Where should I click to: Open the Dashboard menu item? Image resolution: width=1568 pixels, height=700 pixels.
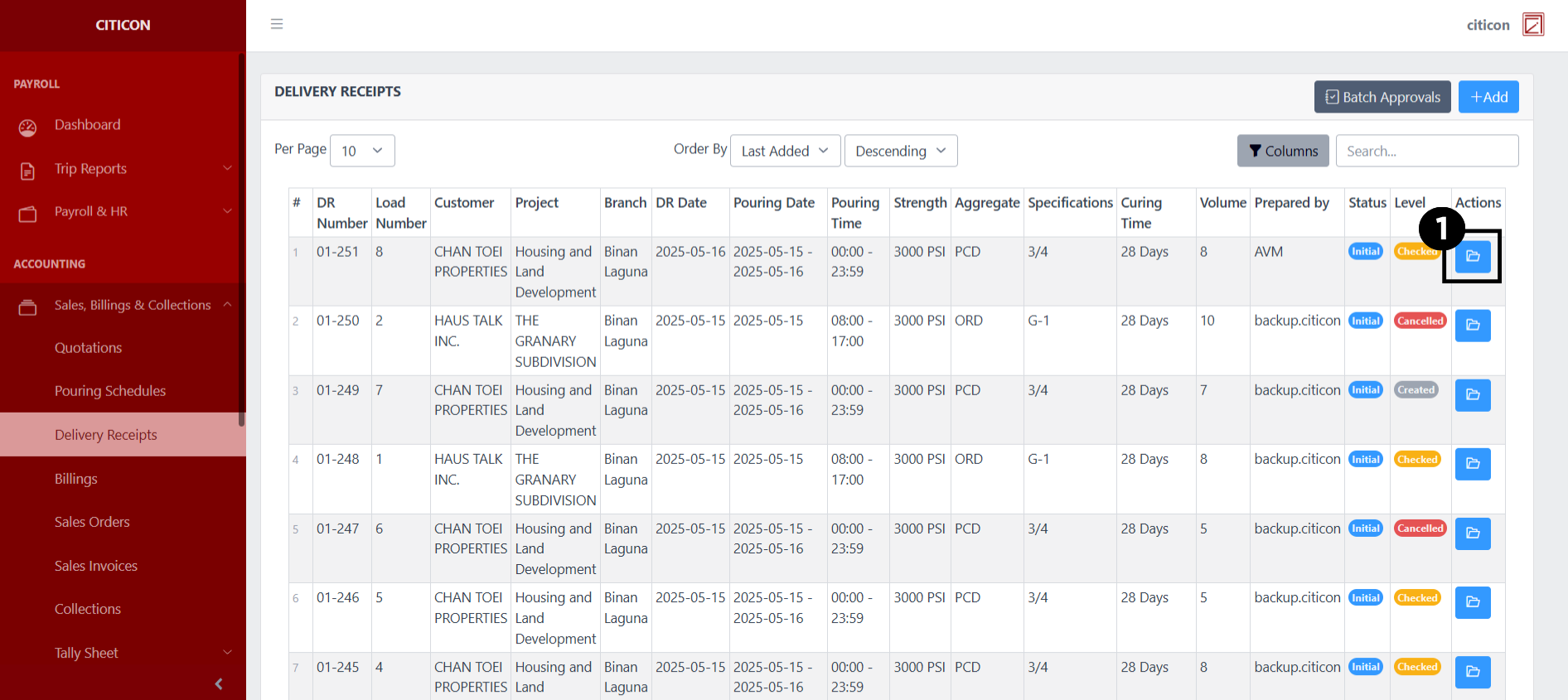tap(87, 125)
